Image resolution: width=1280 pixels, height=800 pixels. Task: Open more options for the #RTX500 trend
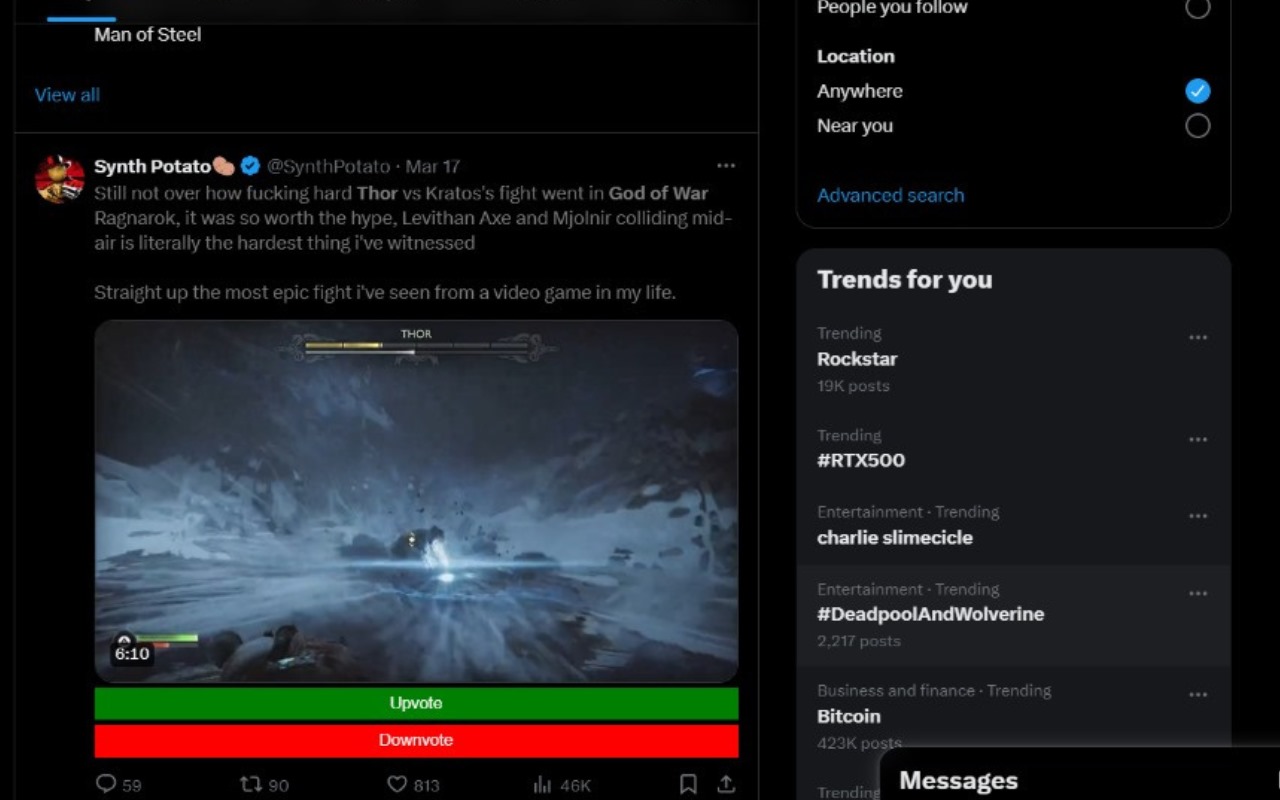(1198, 440)
